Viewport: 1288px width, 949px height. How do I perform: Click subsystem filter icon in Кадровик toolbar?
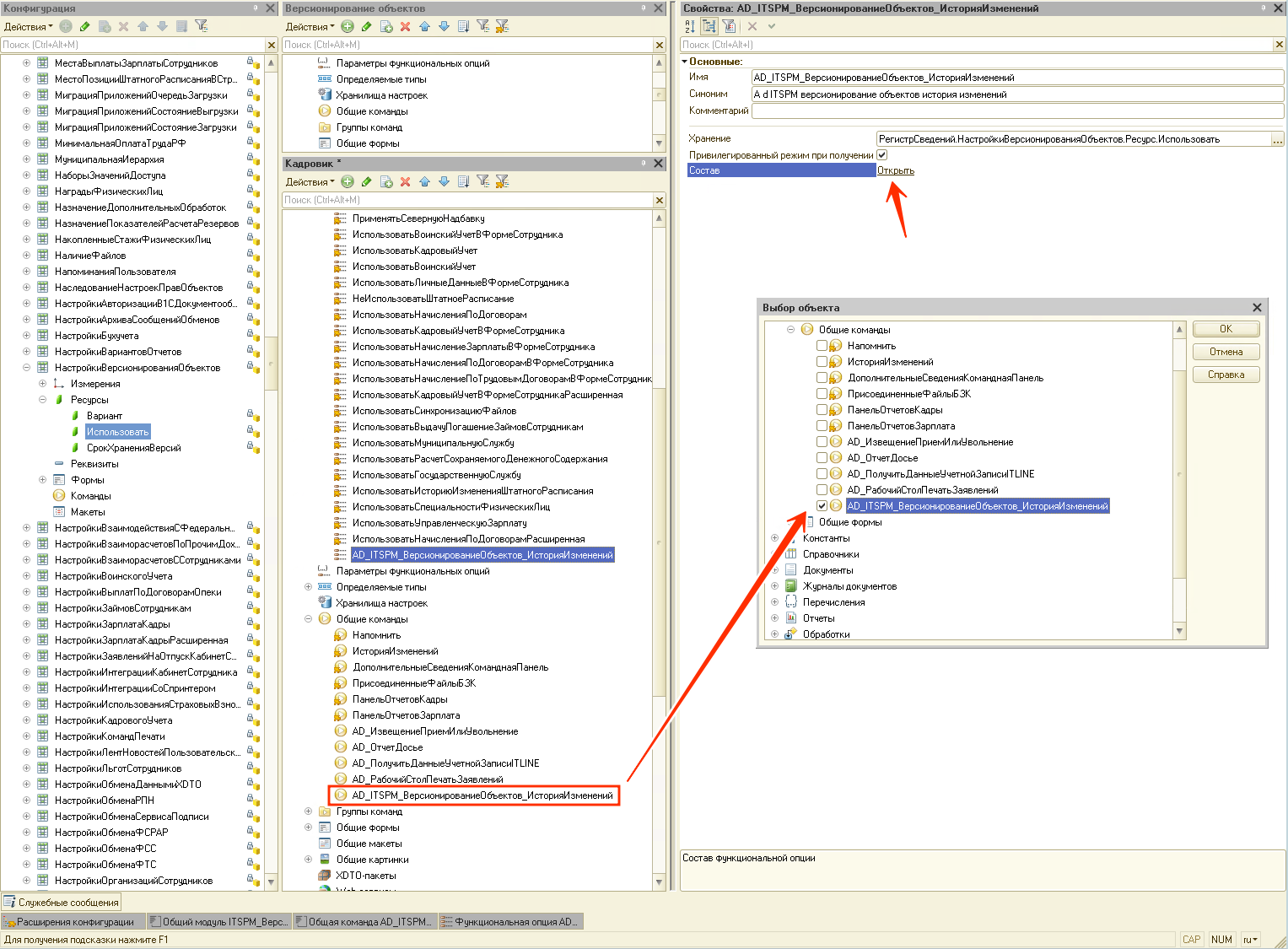point(482,181)
